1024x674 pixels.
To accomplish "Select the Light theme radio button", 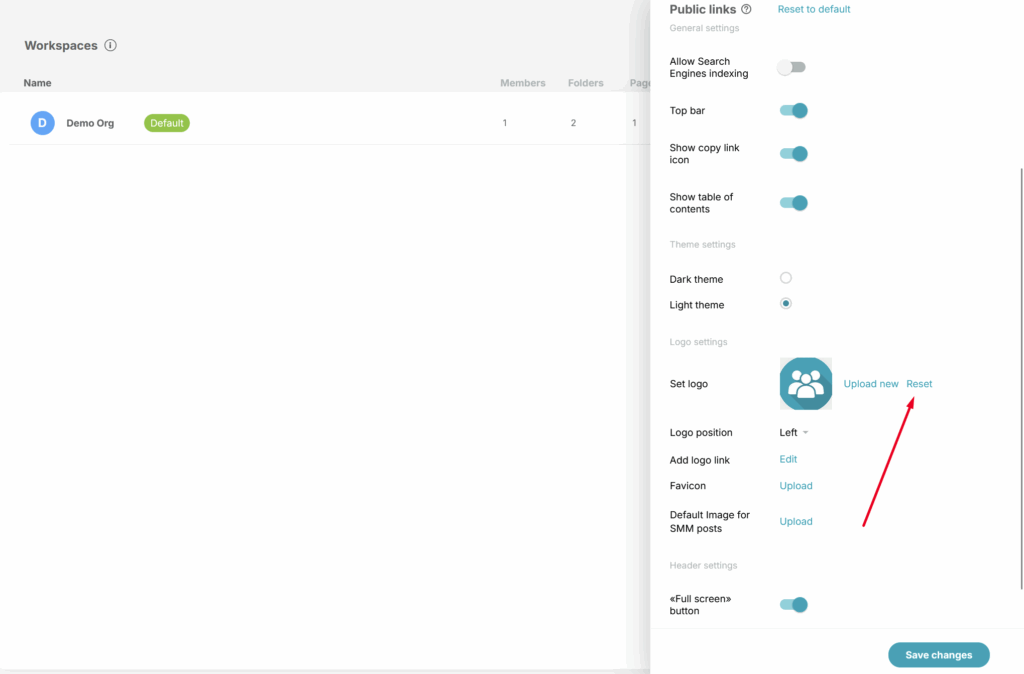I will [x=786, y=304].
